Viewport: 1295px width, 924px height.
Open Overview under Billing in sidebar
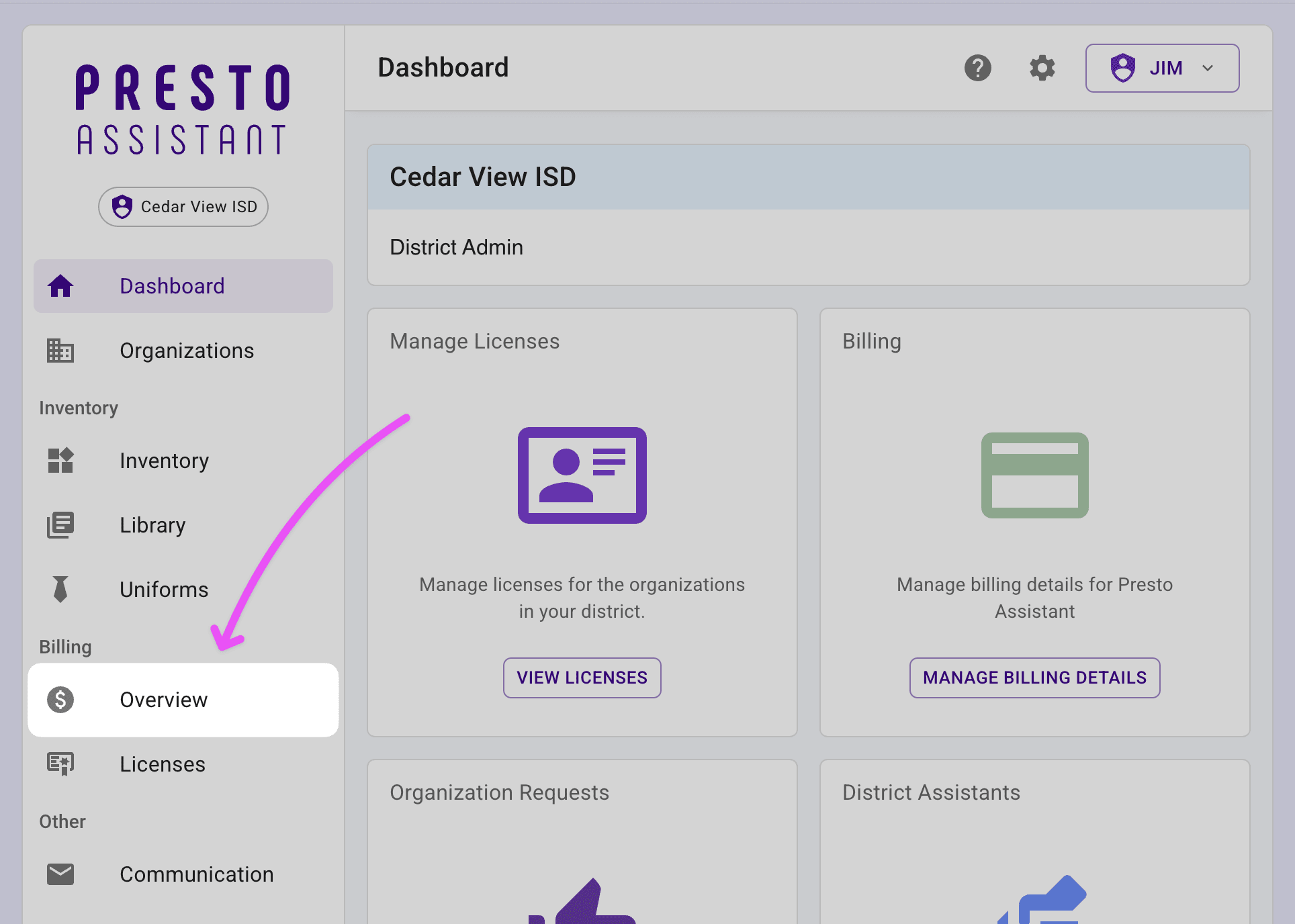pos(164,700)
